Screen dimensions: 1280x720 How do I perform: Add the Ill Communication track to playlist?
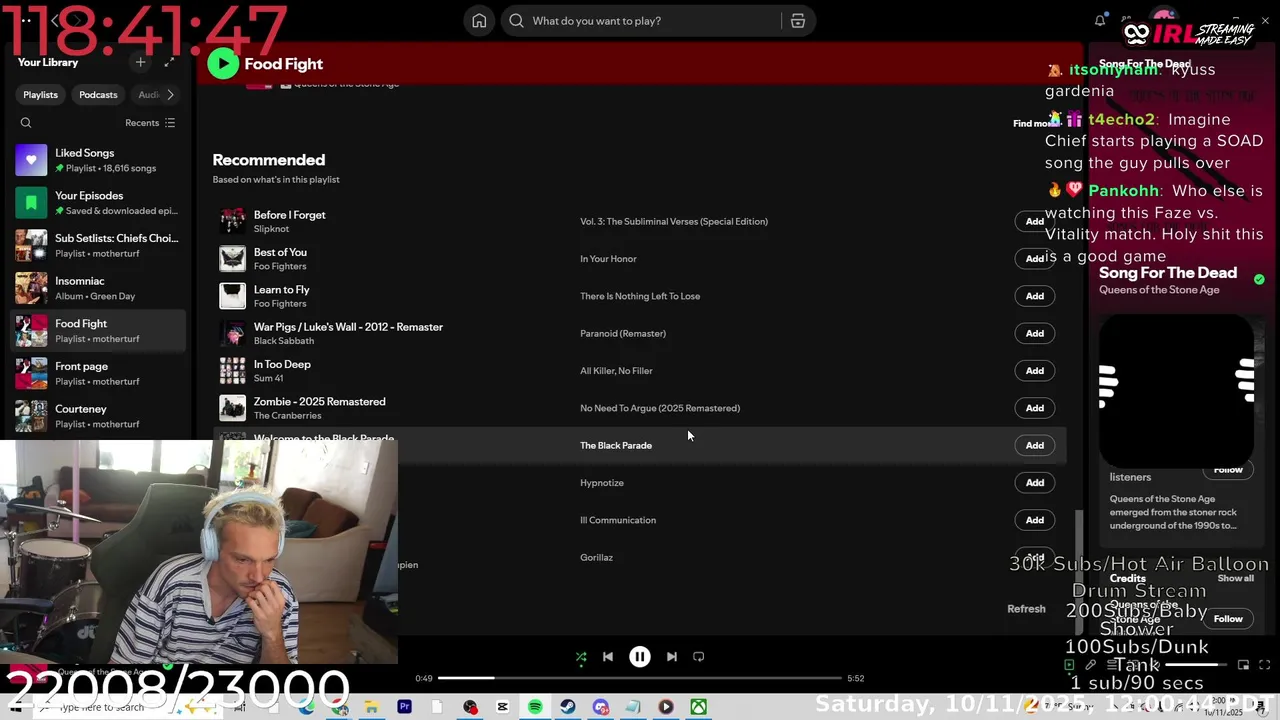[x=1034, y=520]
